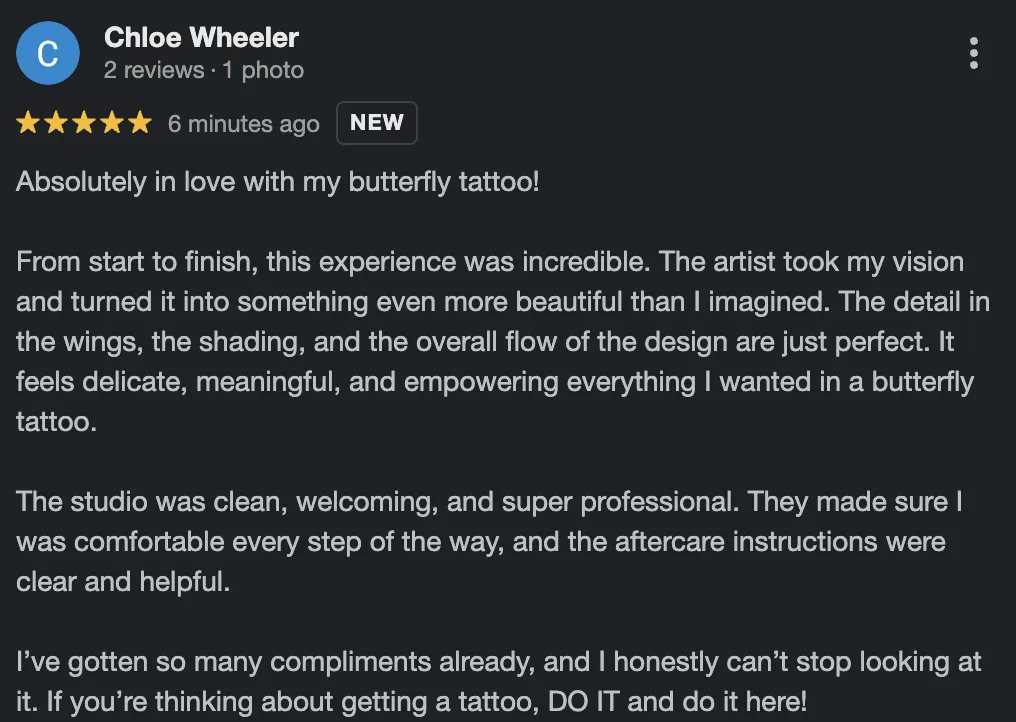
Task: Click the line starting "From start to finish"
Action: tap(490, 263)
